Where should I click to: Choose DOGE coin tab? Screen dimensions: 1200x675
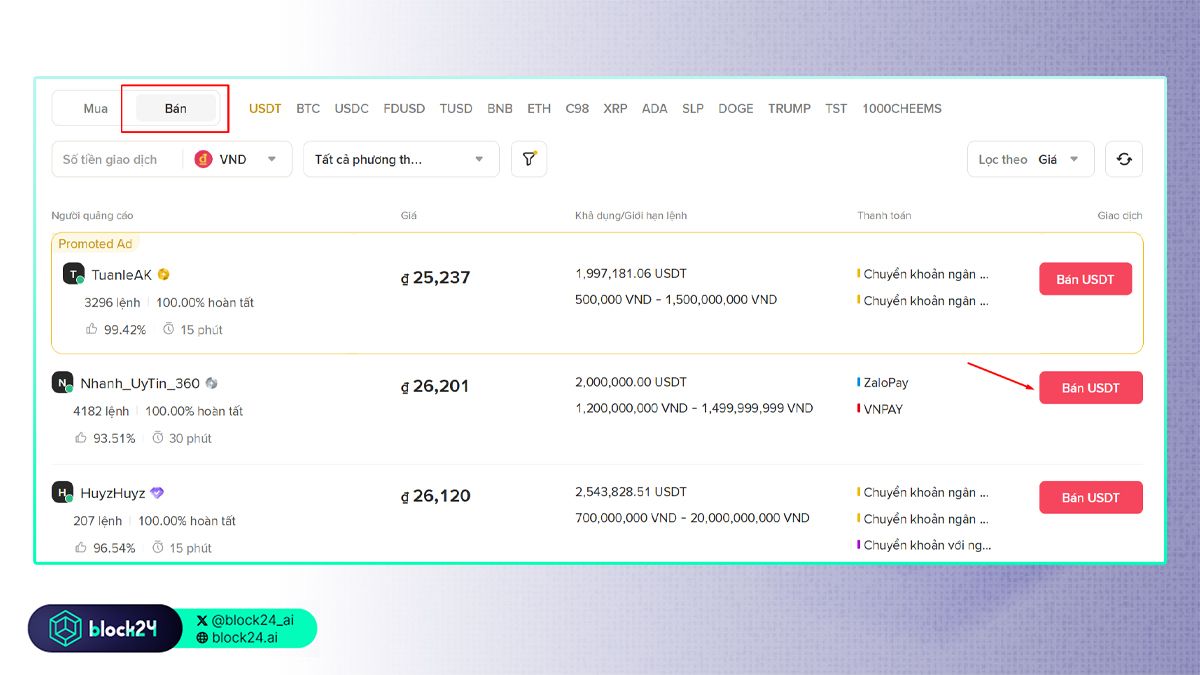pos(736,109)
